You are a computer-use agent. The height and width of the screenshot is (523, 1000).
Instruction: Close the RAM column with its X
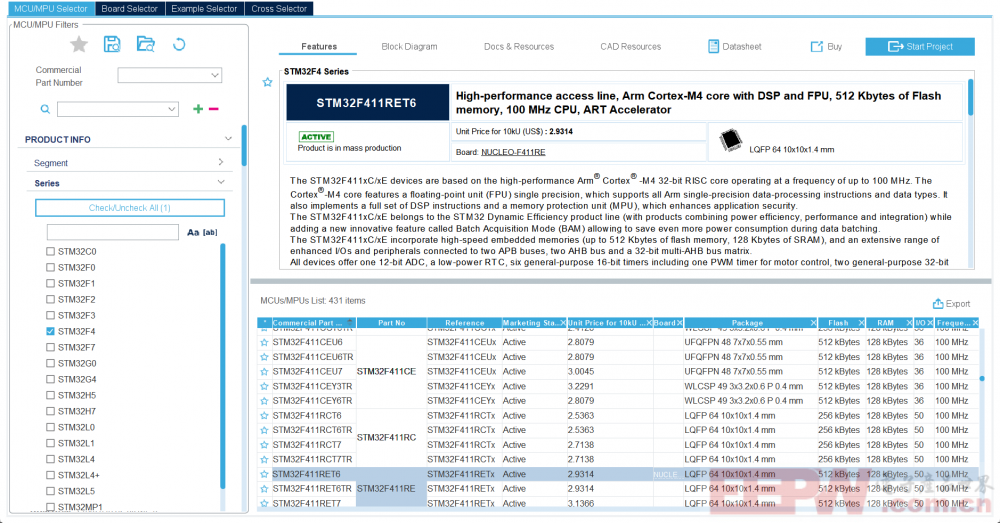pos(908,323)
